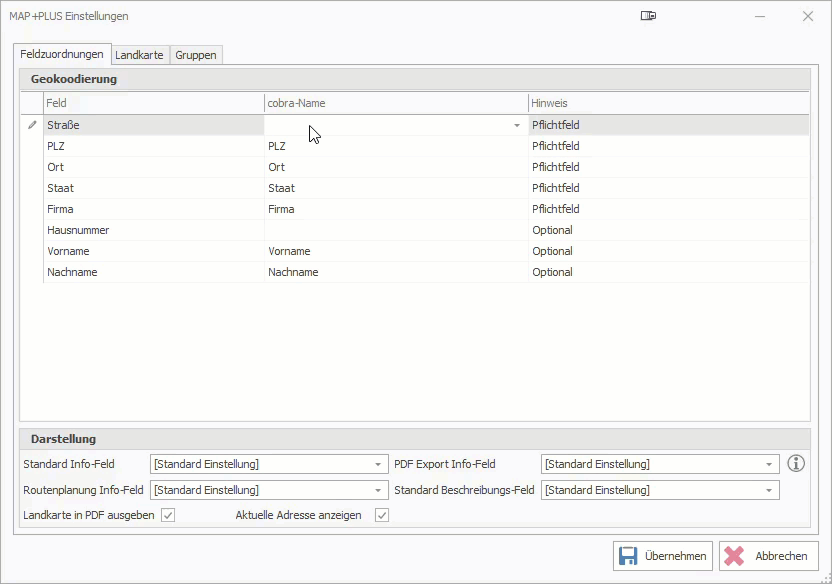Toggle Landkarte in PDF ausgeben checkbox
The width and height of the screenshot is (832, 584).
tap(168, 515)
